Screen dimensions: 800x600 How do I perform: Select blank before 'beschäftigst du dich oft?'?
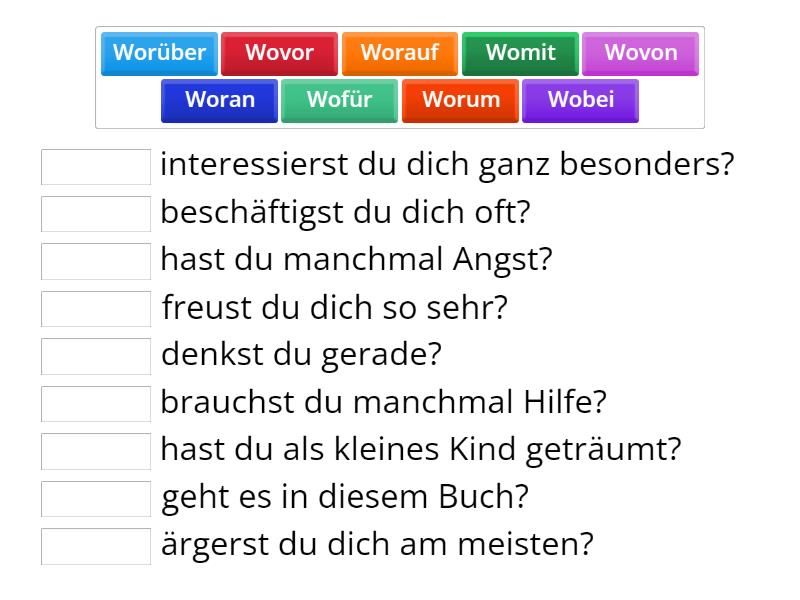96,214
